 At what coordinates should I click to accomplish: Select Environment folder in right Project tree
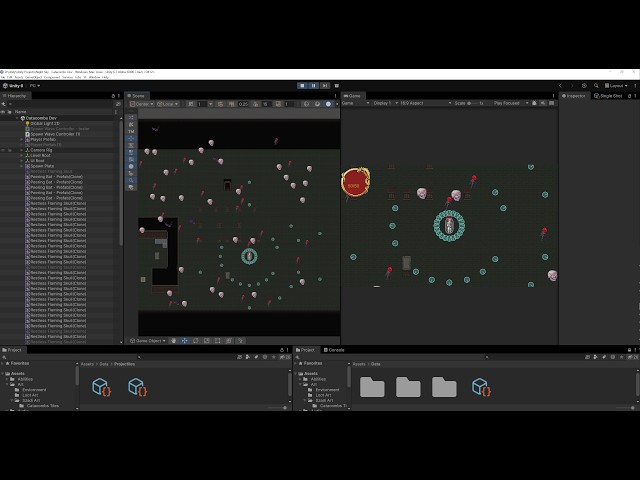tap(323, 389)
